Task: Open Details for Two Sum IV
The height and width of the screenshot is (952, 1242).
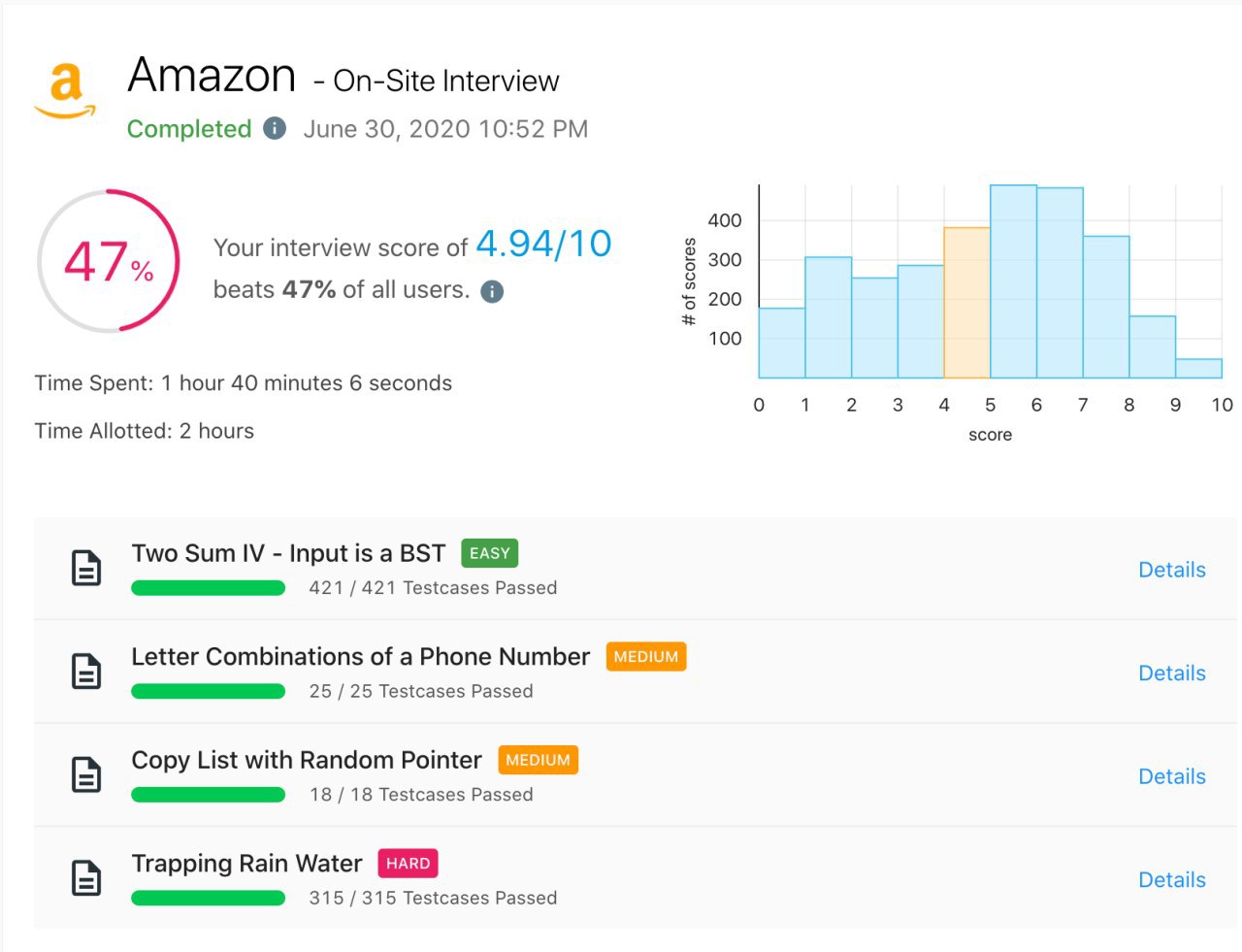Action: click(x=1172, y=570)
